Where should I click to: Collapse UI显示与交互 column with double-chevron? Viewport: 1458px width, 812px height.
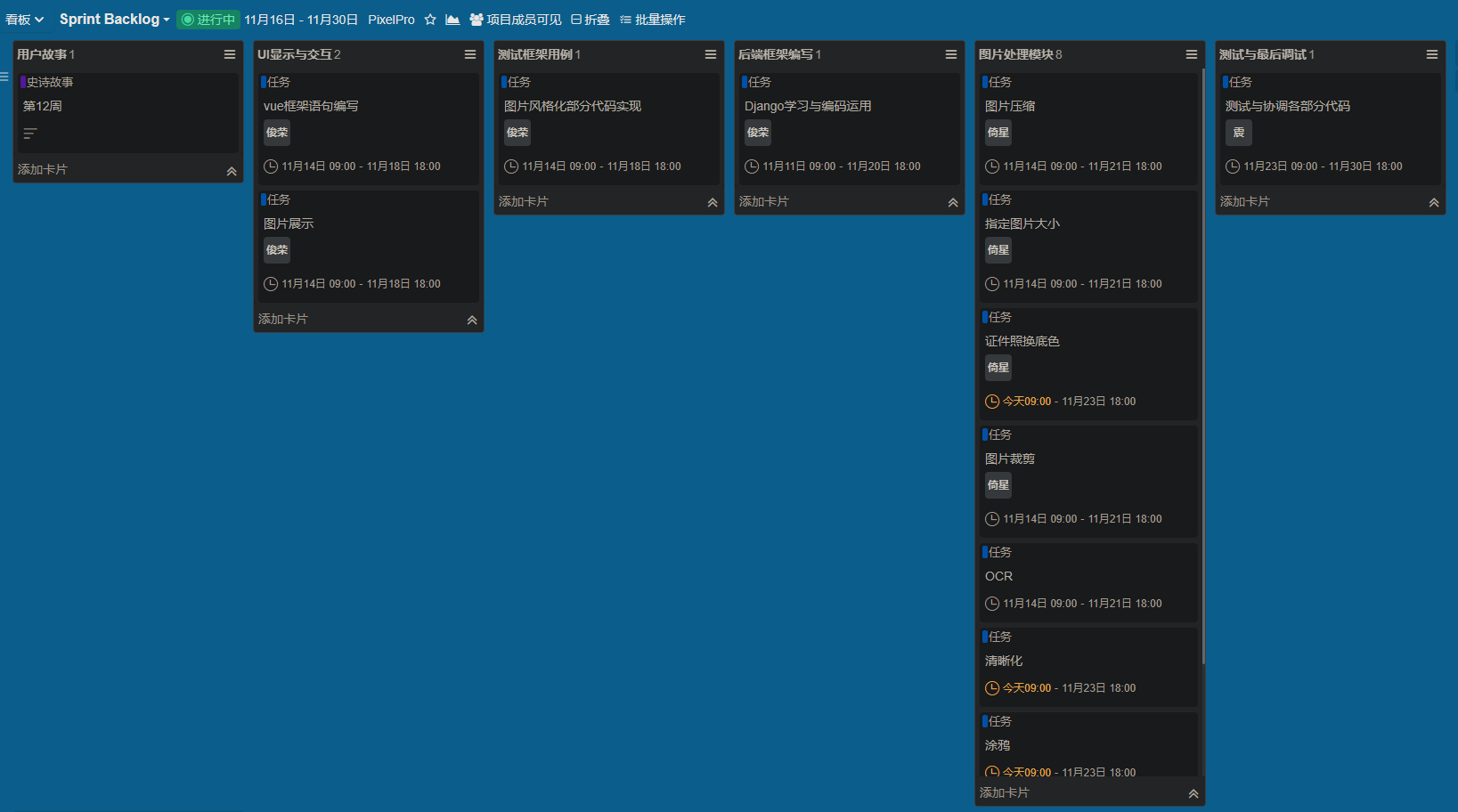472,321
